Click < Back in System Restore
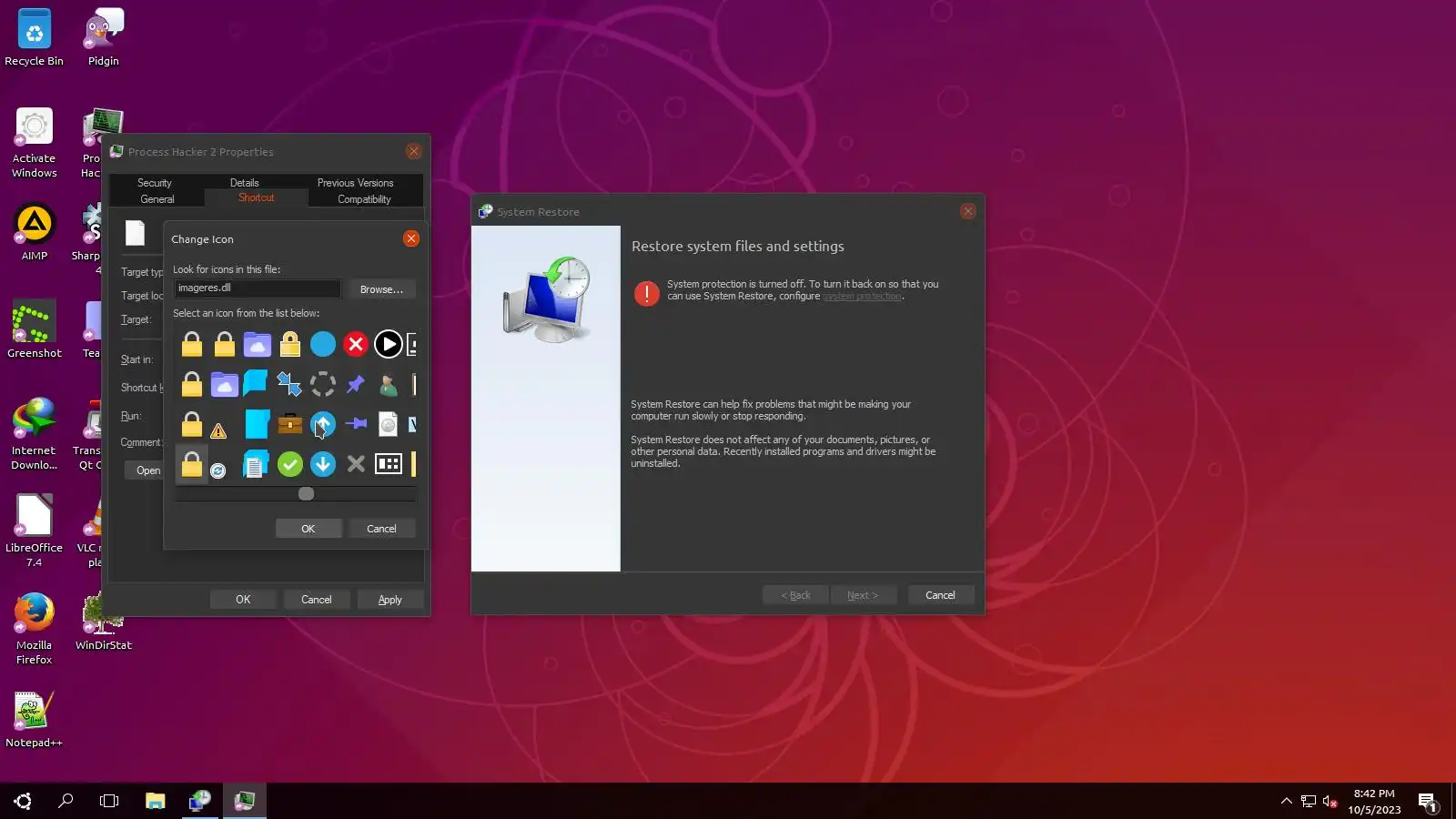This screenshot has height=819, width=1456. coord(795,595)
